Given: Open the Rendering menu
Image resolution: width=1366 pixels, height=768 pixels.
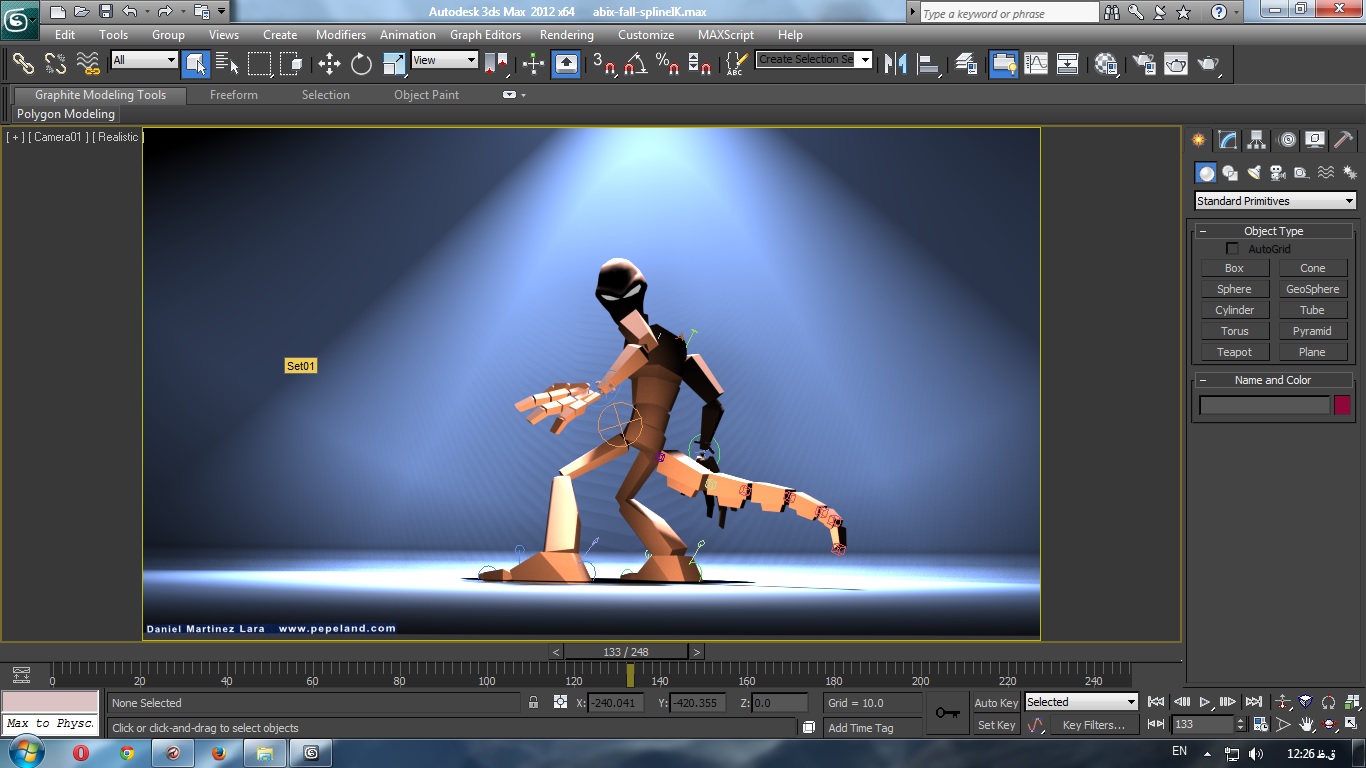Looking at the screenshot, I should [x=567, y=34].
